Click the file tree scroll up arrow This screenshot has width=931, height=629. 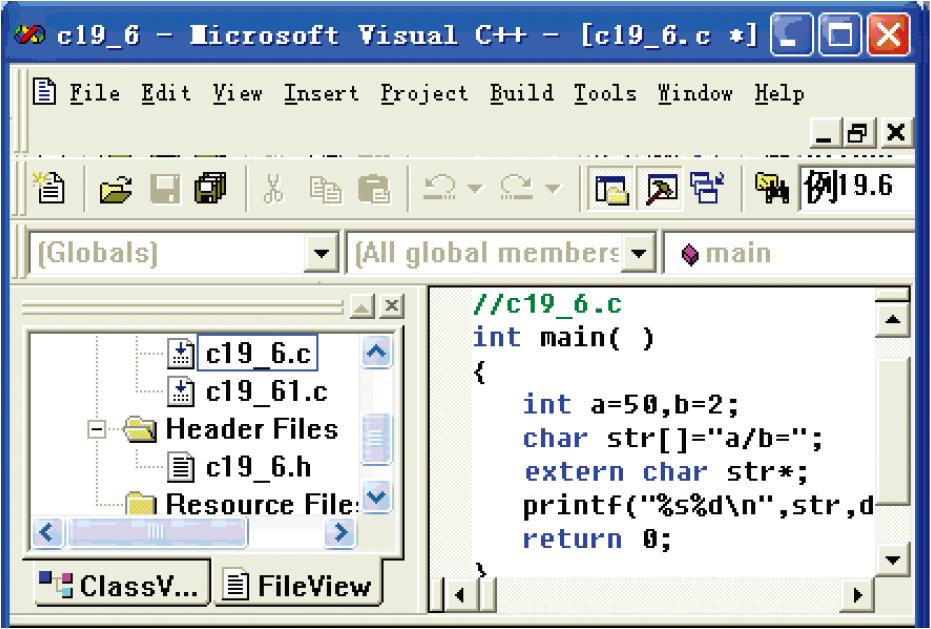(376, 353)
